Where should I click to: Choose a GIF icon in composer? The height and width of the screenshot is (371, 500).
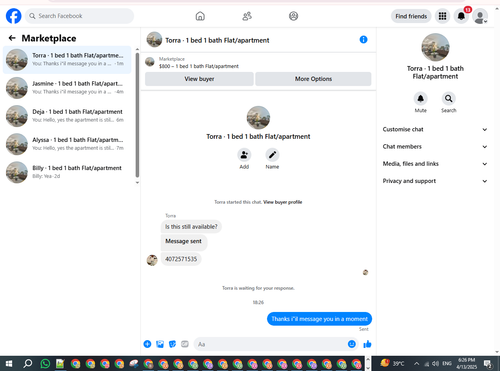185,344
